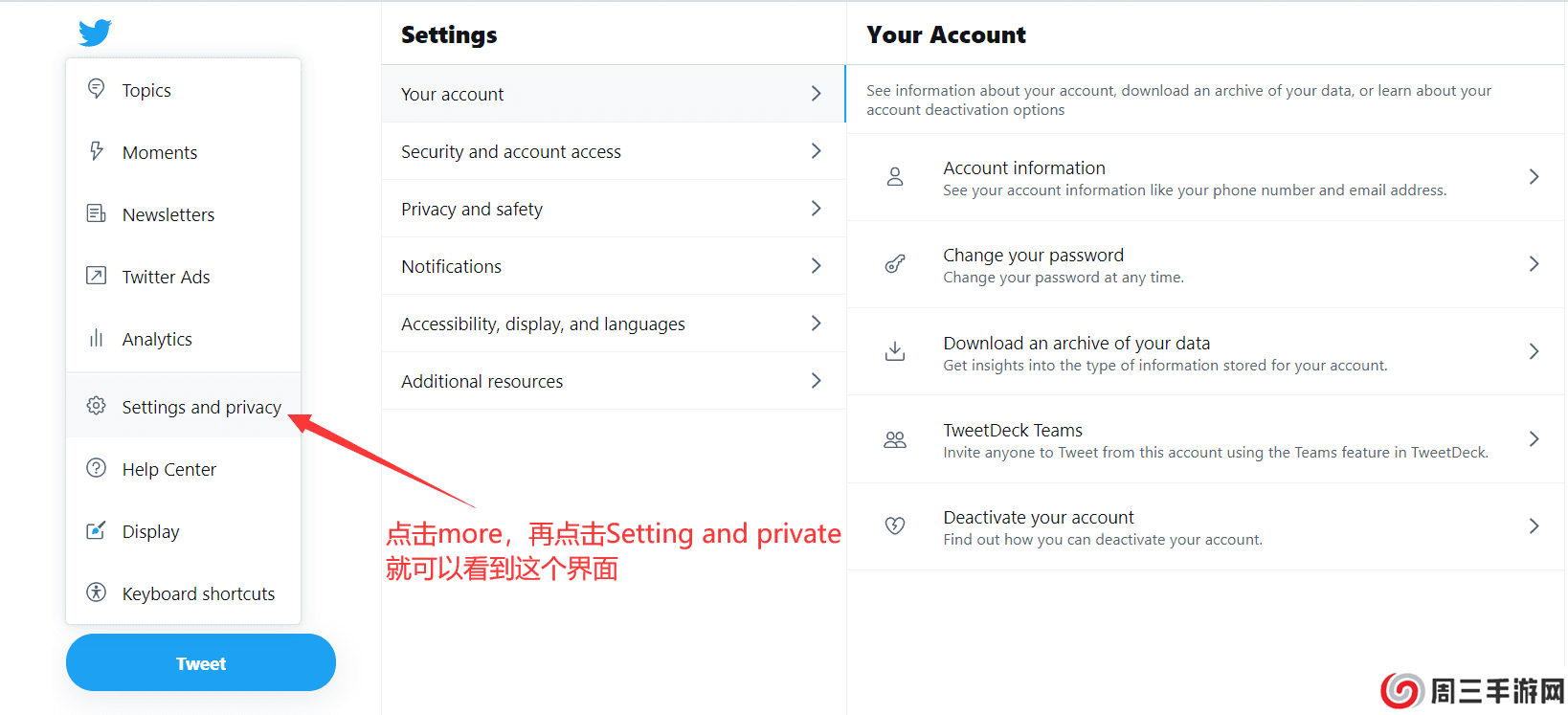The image size is (1568, 715).
Task: Click the Twitter Ads icon
Action: pos(96,276)
